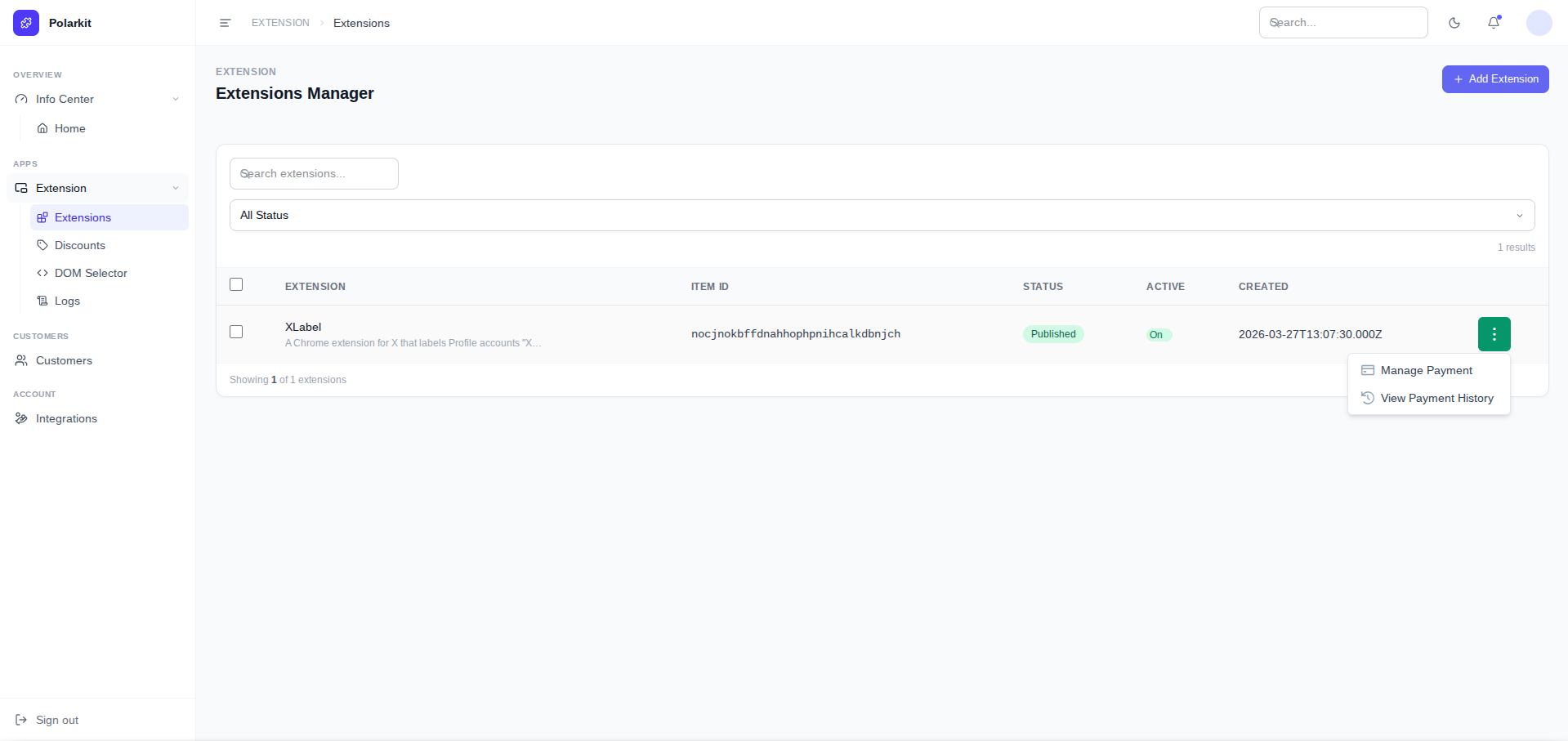Click the Polarkit logo icon

point(26,23)
